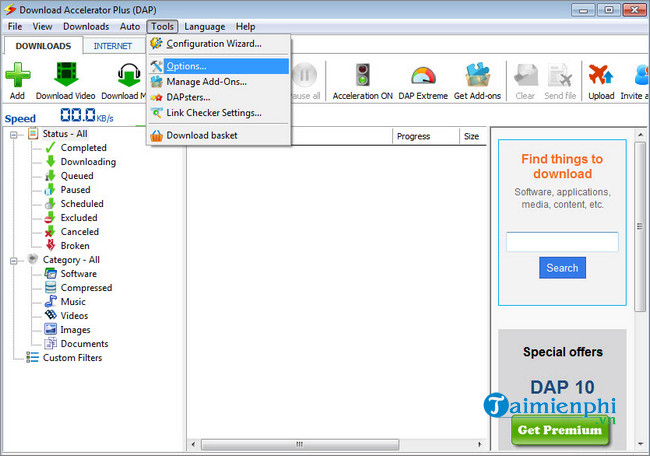Select Options in the Tools menu
This screenshot has width=650, height=456.
[x=219, y=66]
